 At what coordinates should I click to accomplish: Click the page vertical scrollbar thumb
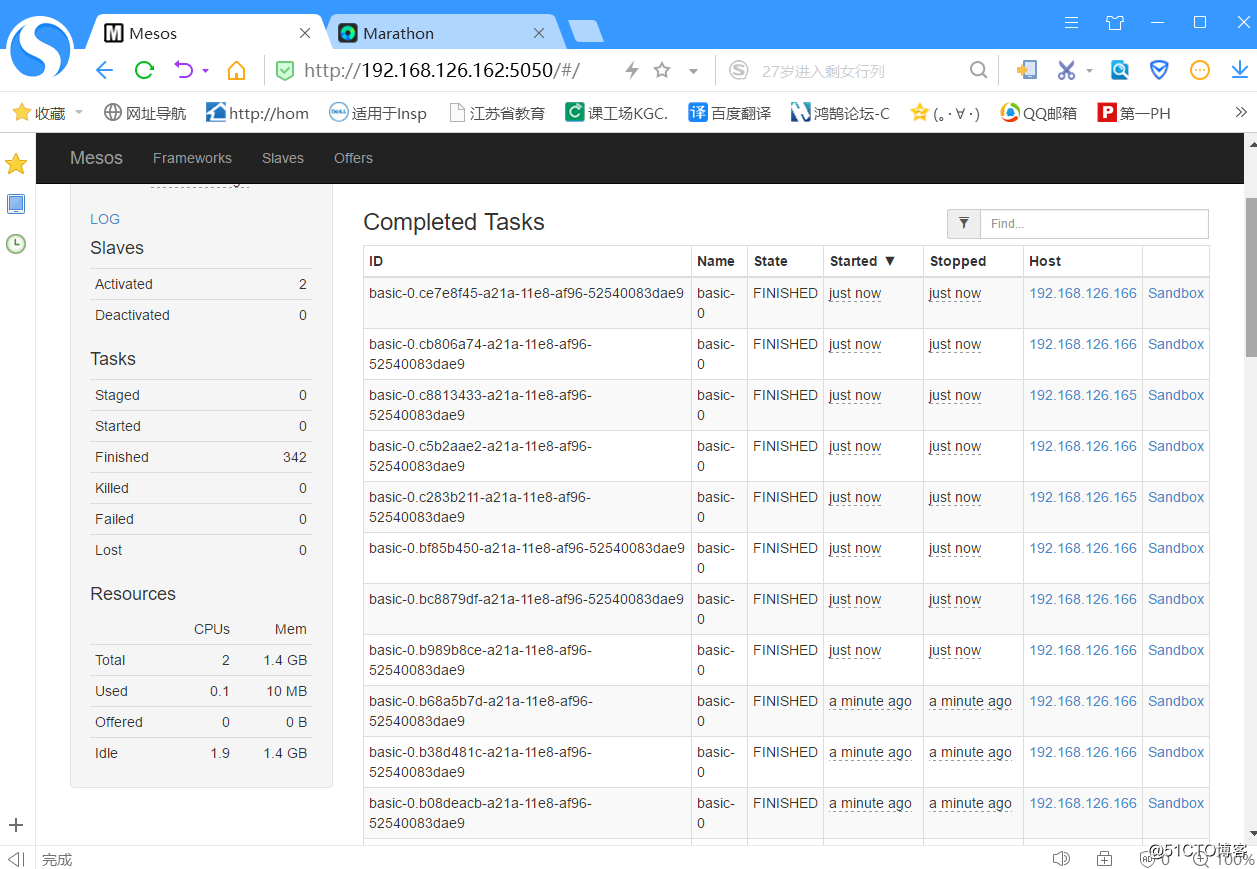pyautogui.click(x=1250, y=276)
